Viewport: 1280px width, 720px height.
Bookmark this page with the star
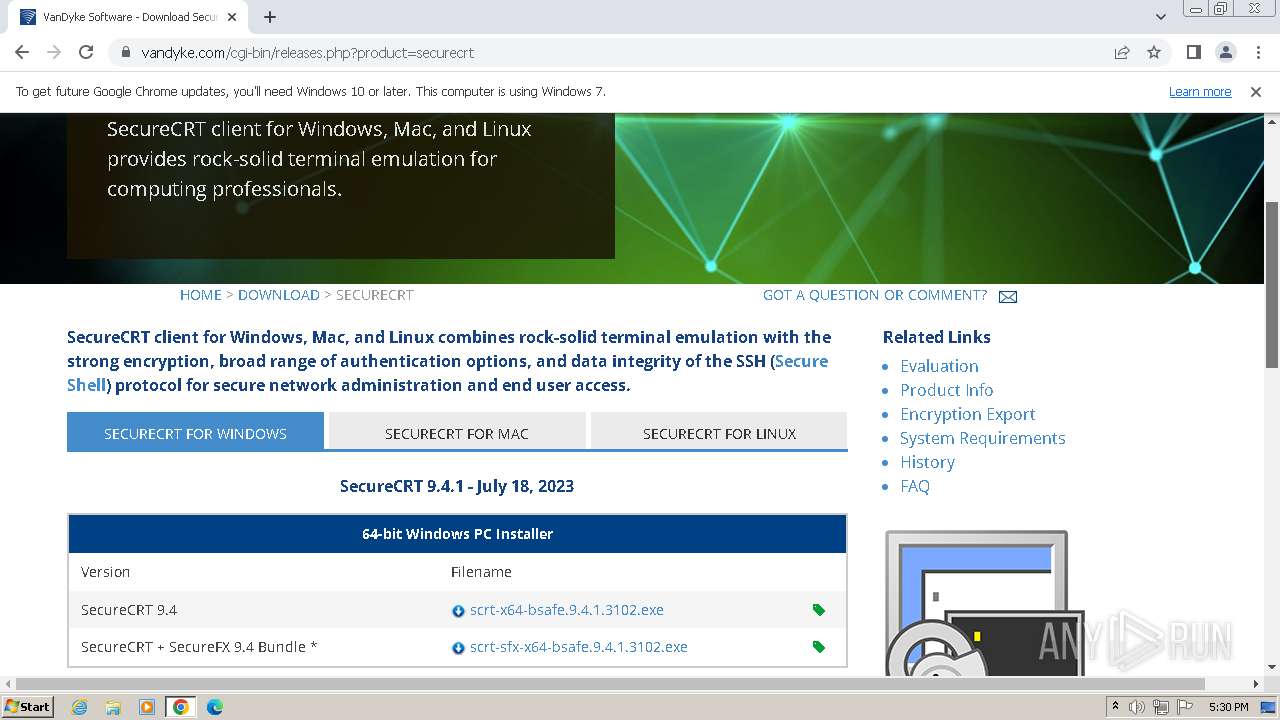pyautogui.click(x=1154, y=52)
